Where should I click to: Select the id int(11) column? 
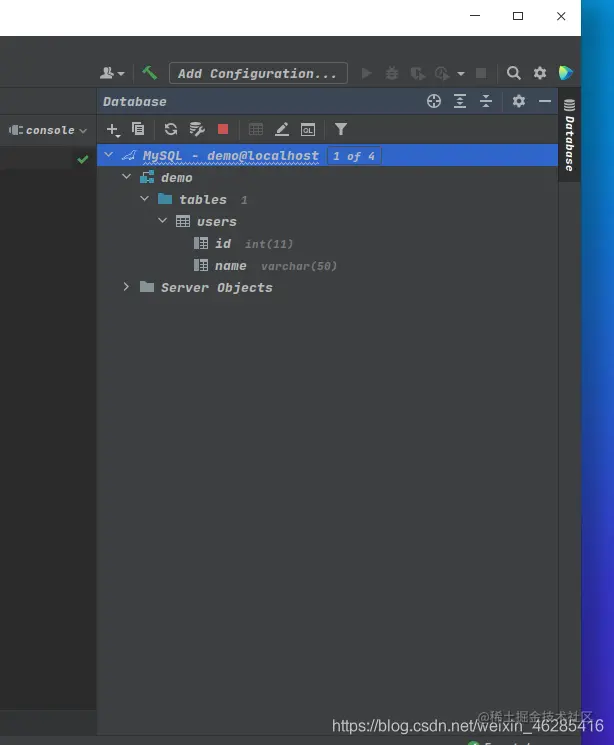pyautogui.click(x=243, y=244)
